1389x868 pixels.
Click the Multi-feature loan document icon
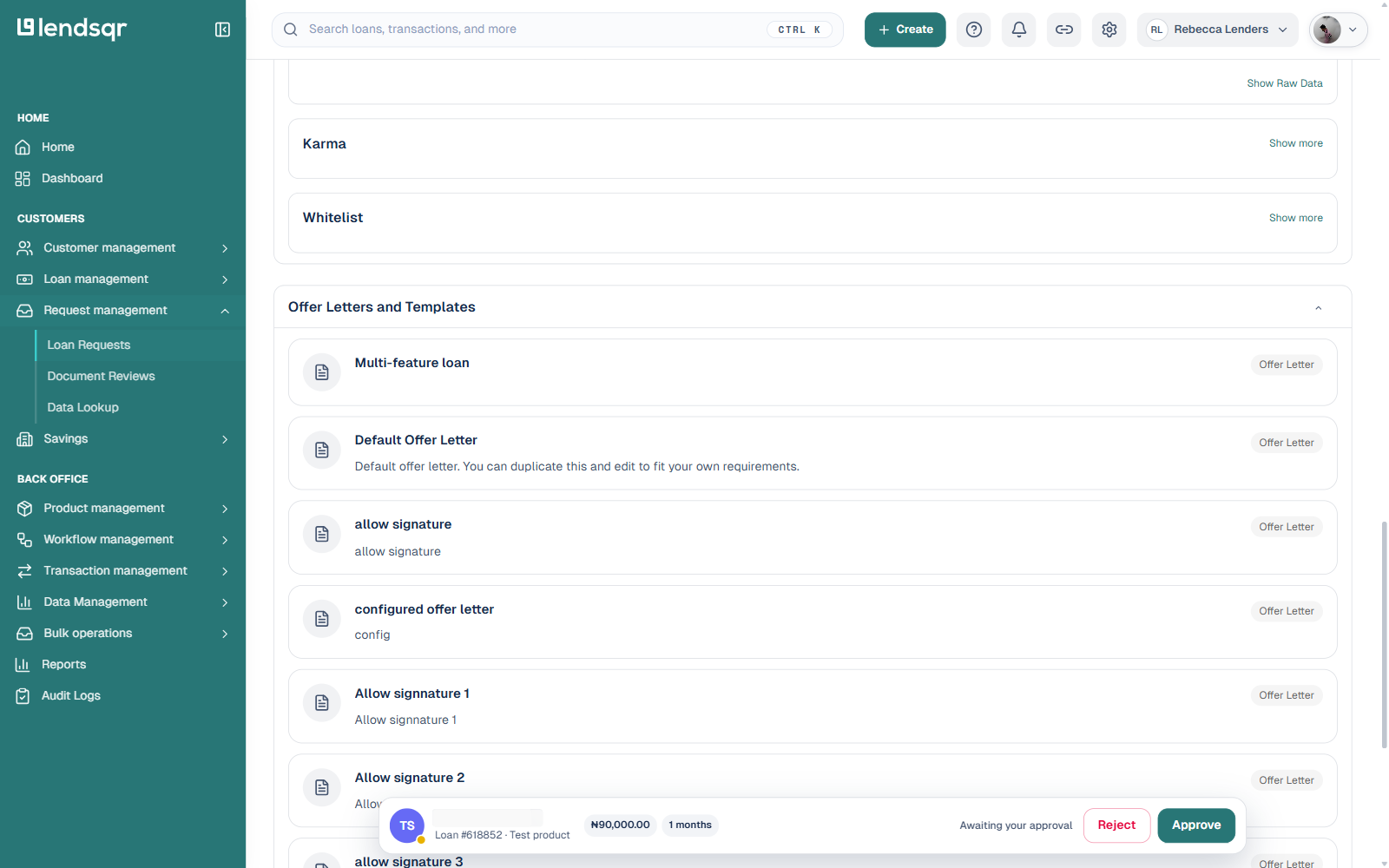coord(322,372)
